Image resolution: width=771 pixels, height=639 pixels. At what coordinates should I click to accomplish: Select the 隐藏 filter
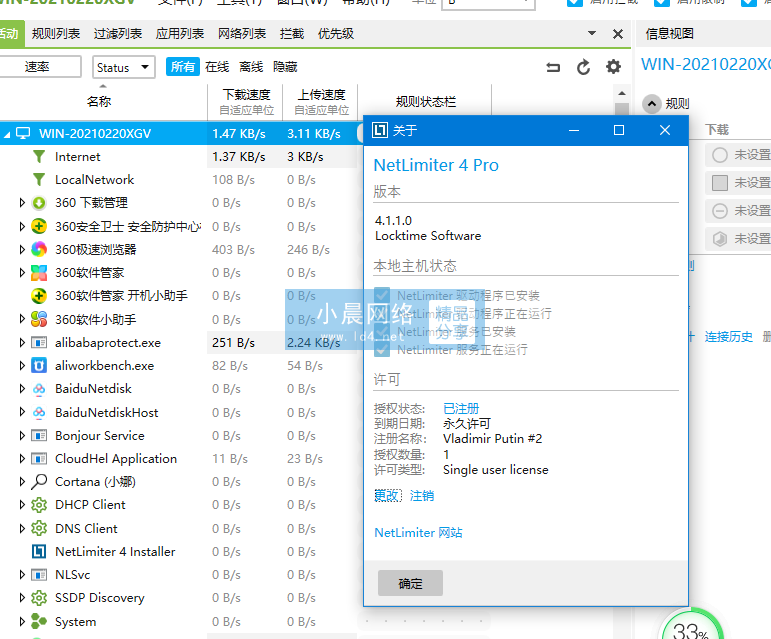(x=285, y=66)
